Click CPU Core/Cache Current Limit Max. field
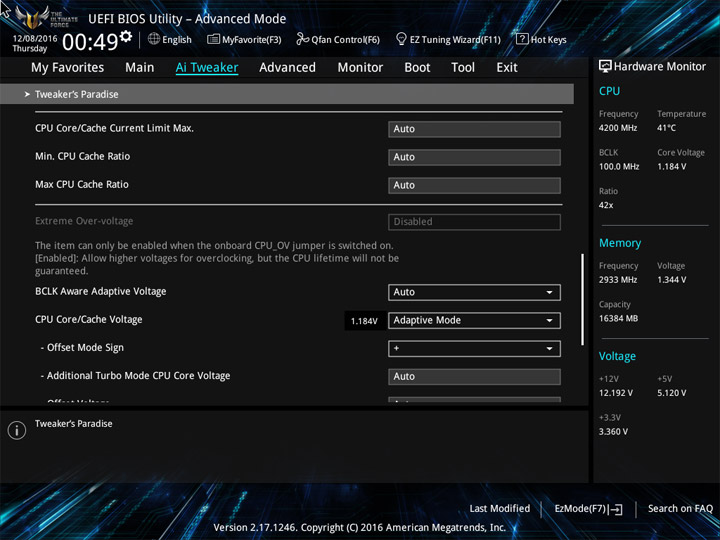Screen dimensions: 720x540 474,129
